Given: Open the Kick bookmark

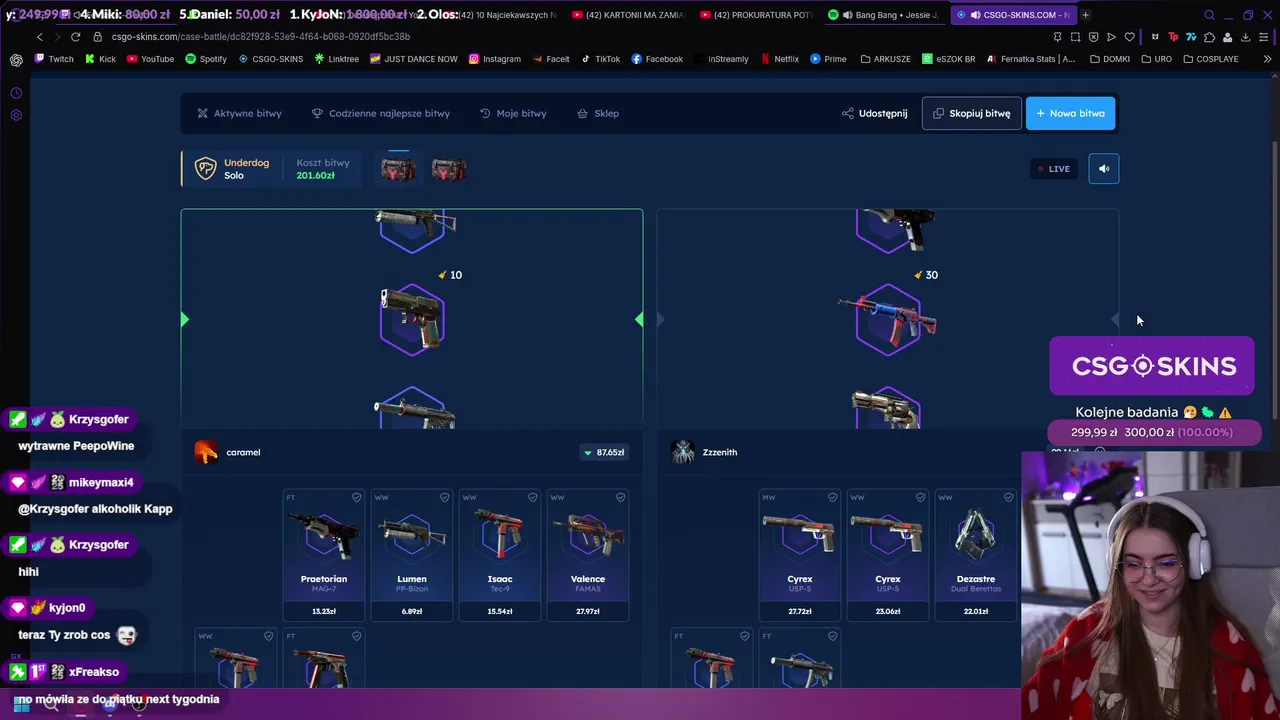Looking at the screenshot, I should [101, 59].
